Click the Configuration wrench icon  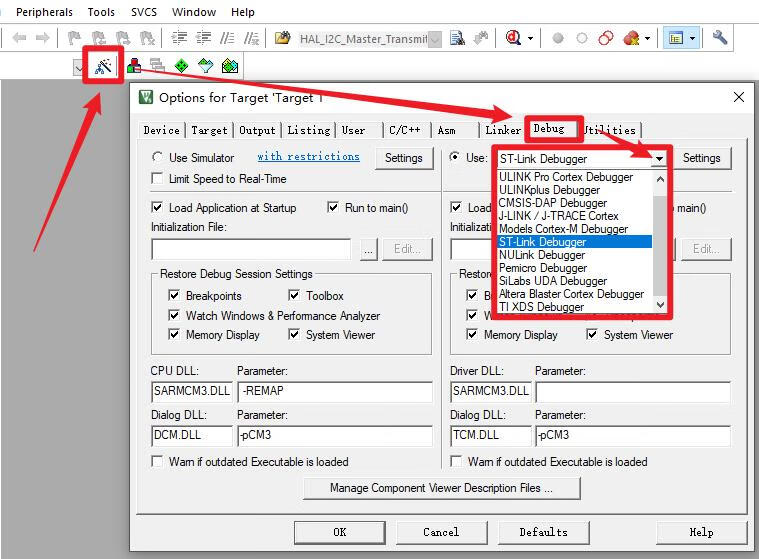point(720,38)
